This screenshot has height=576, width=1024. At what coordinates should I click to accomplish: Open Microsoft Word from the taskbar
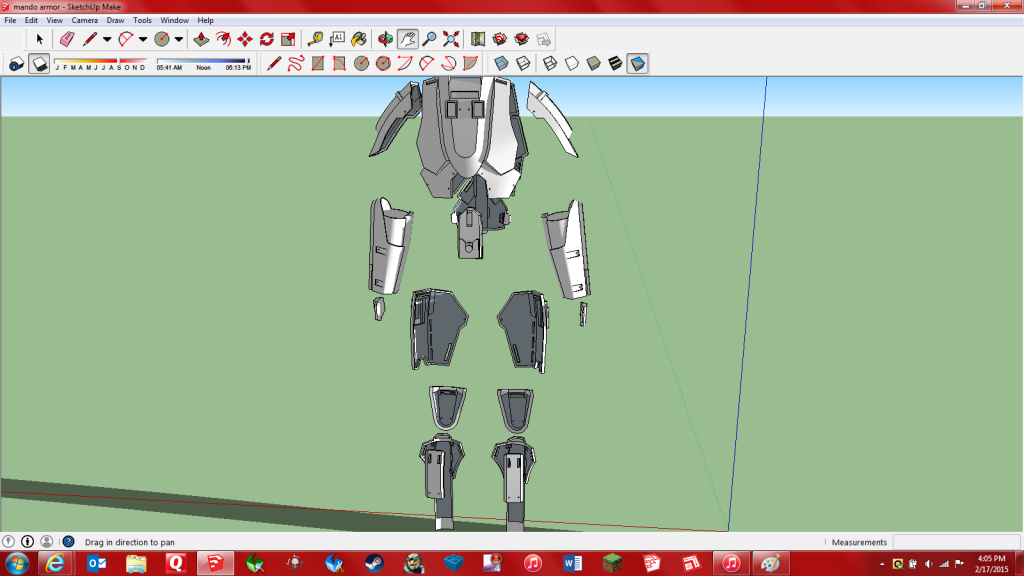(572, 563)
